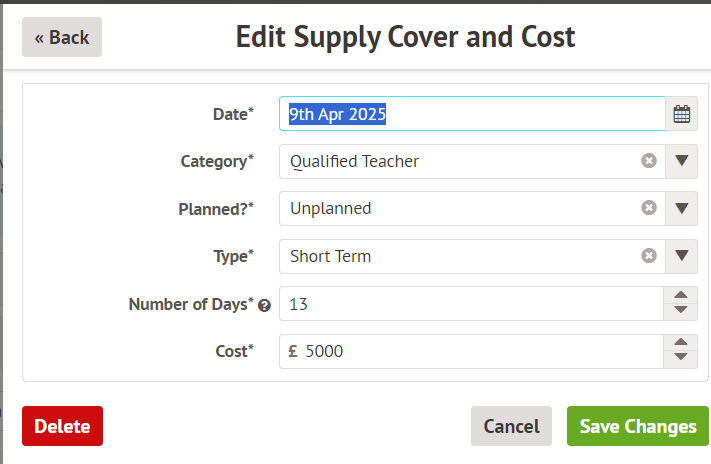Decrease Cost using the down arrow
This screenshot has height=464, width=711.
pos(681,357)
